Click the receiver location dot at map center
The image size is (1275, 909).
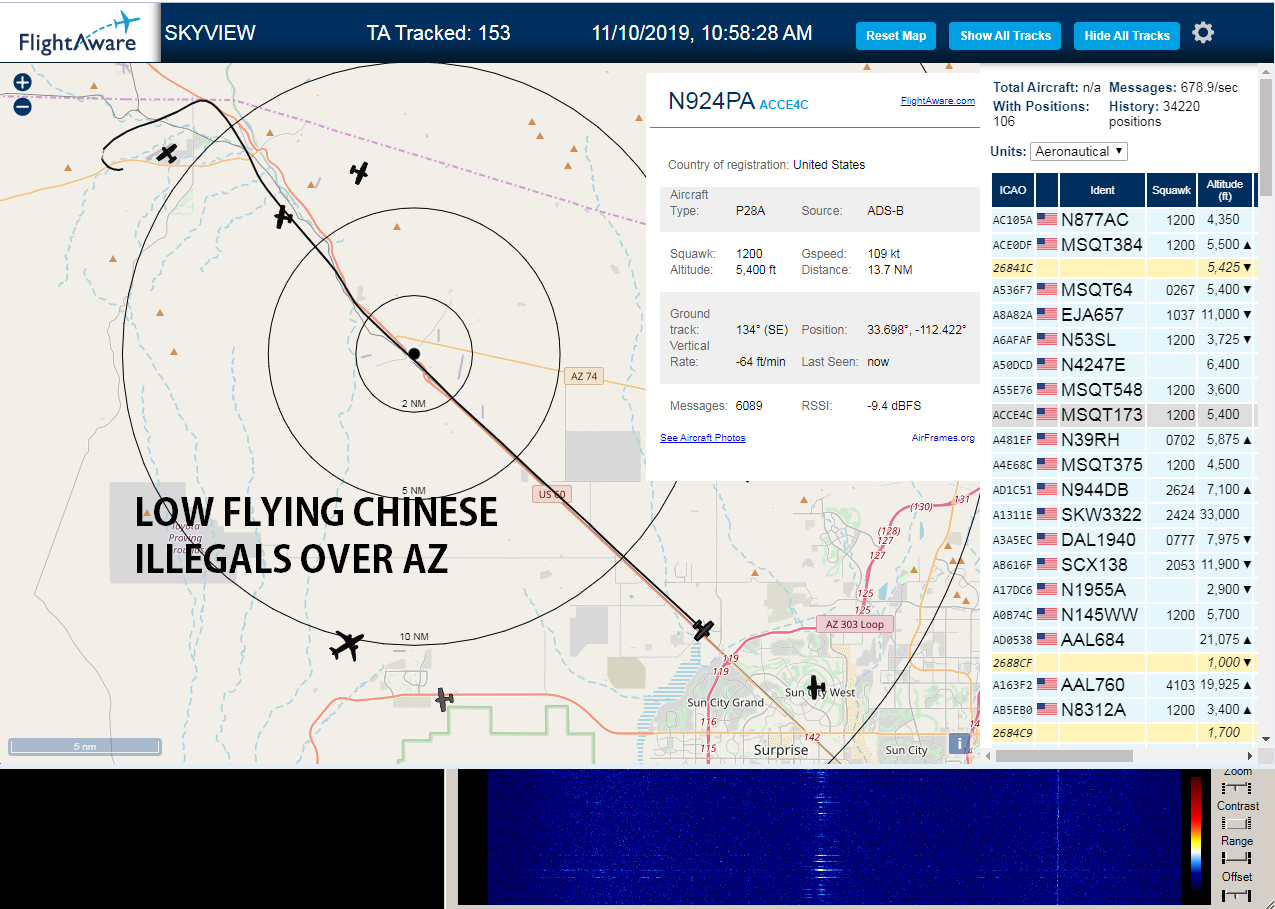[414, 353]
